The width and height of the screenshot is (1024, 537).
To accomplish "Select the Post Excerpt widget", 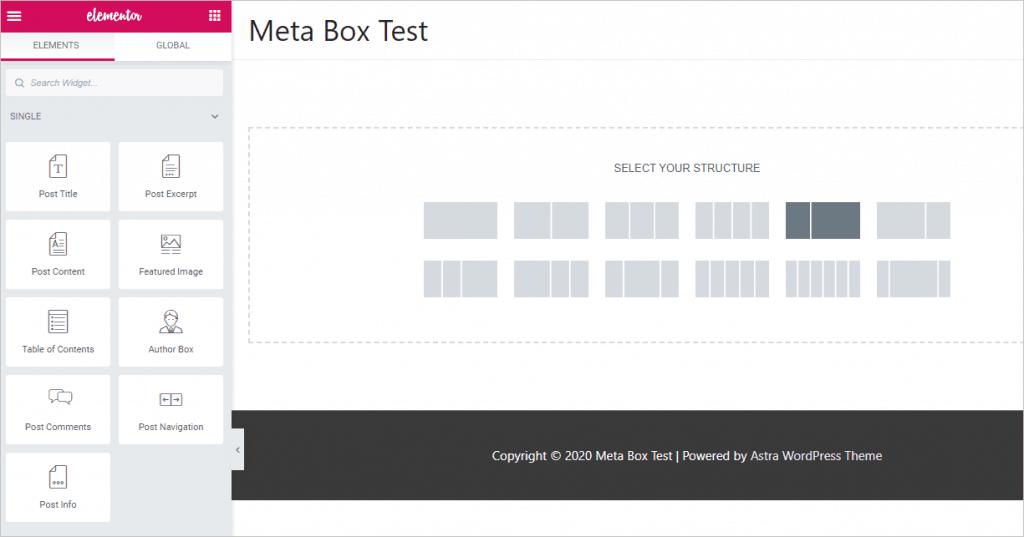I will click(171, 176).
